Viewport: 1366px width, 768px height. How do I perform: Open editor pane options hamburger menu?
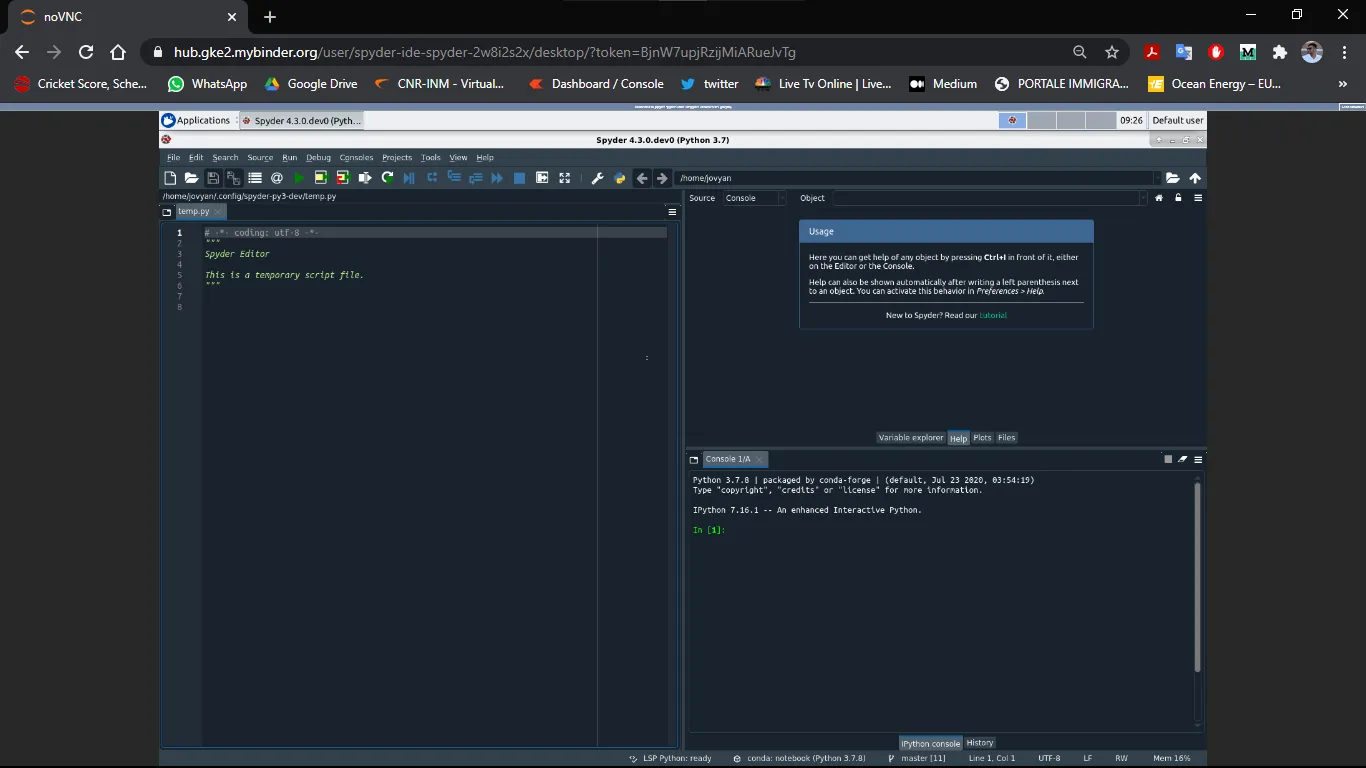point(672,212)
